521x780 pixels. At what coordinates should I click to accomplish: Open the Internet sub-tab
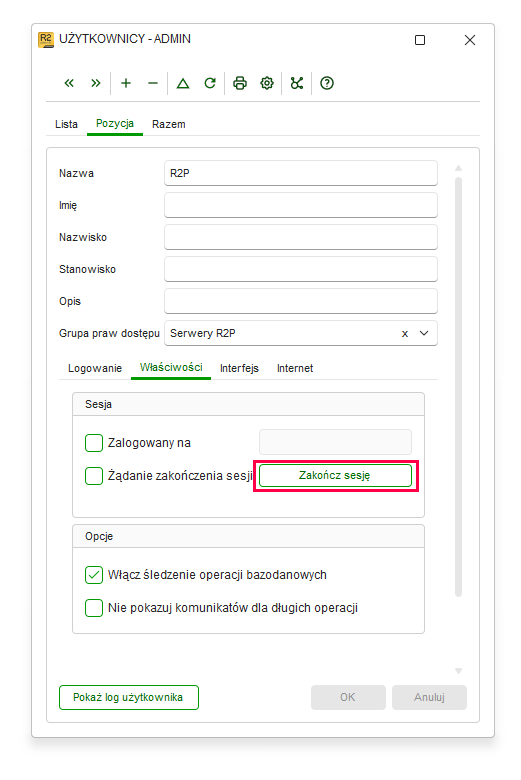pos(295,368)
